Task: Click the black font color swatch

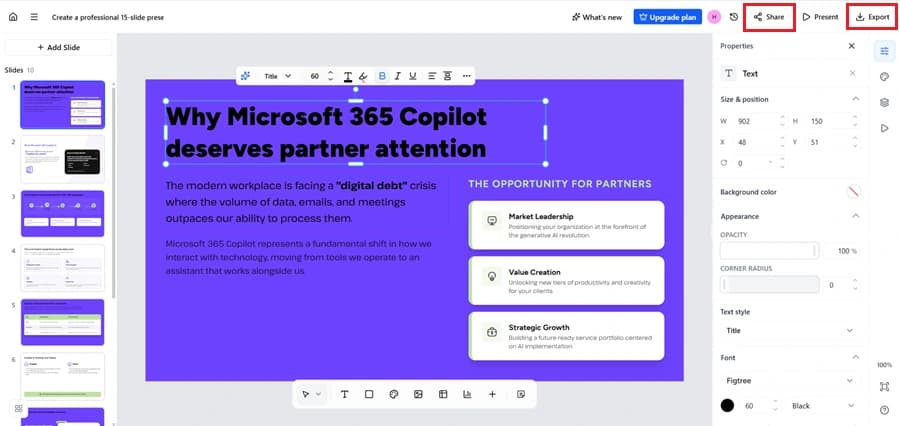Action: pos(727,406)
